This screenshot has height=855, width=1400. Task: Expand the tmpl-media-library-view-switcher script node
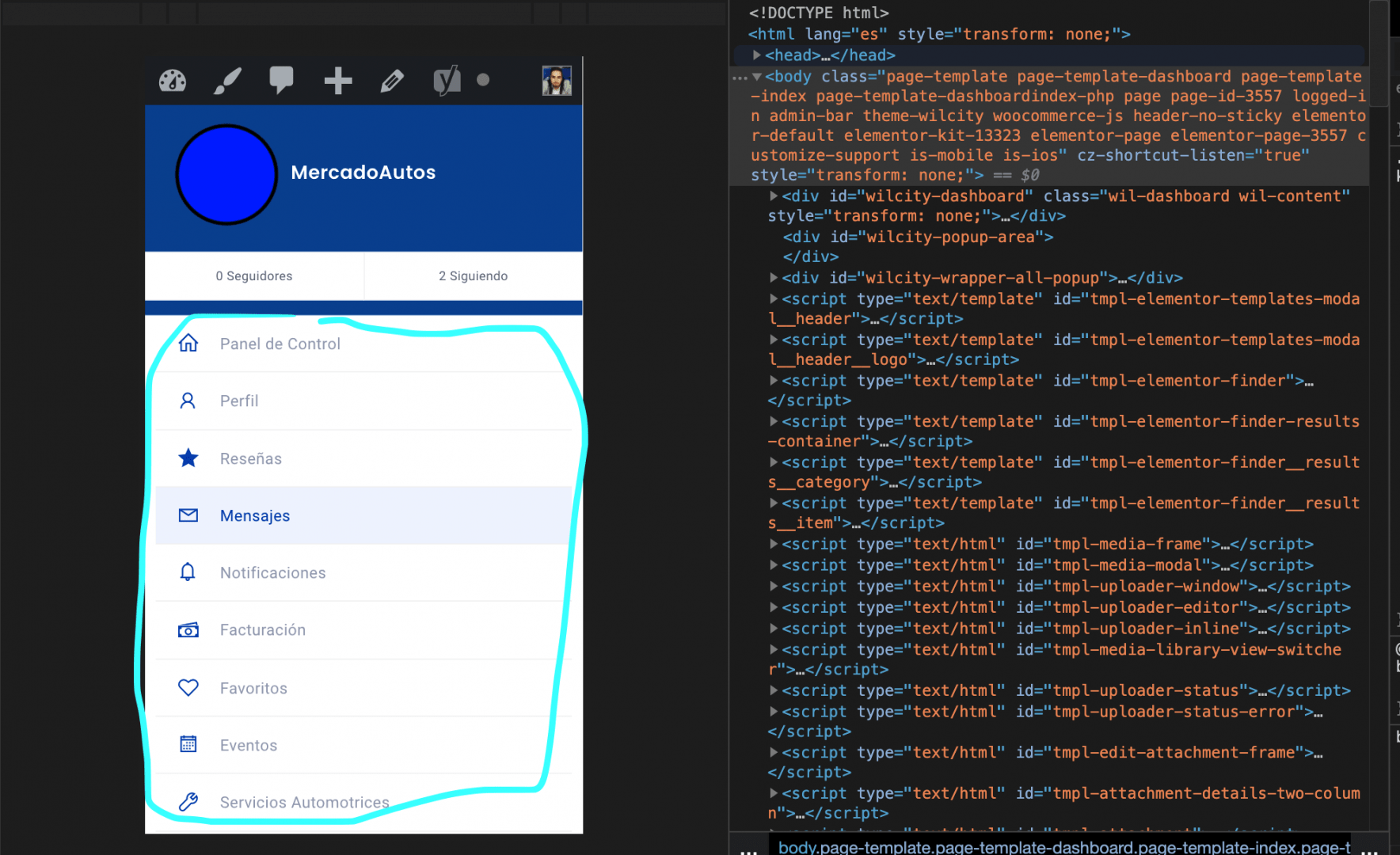[x=774, y=649]
